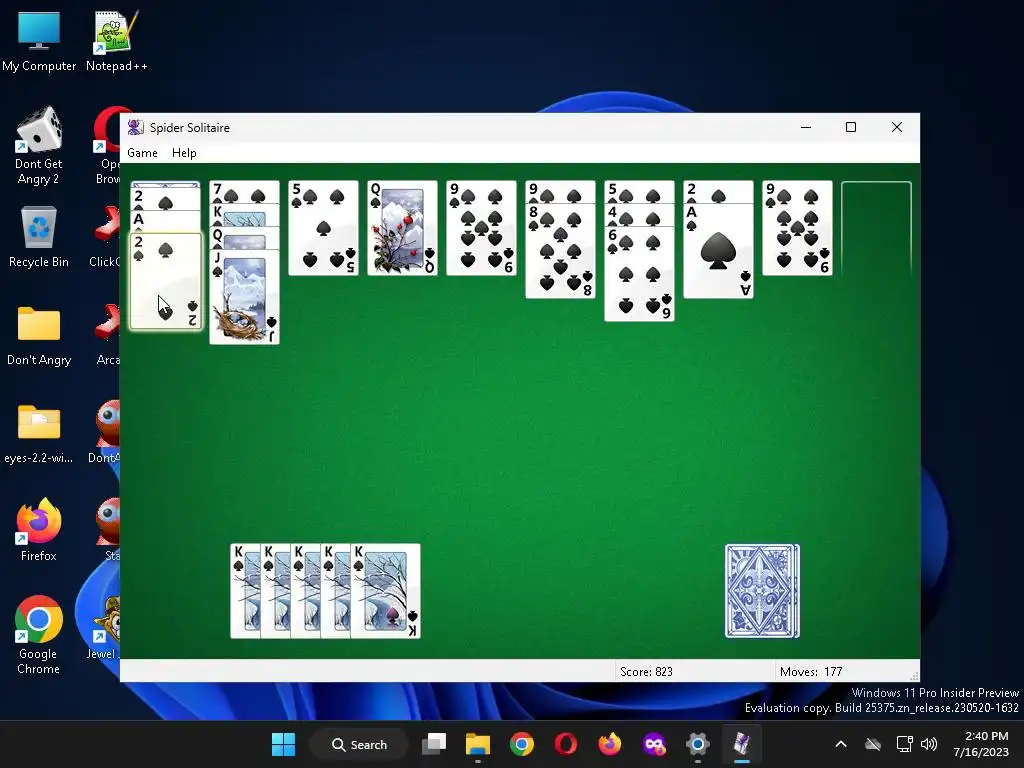Click the purple mask taskbar icon
This screenshot has width=1024, height=768.
click(x=654, y=744)
